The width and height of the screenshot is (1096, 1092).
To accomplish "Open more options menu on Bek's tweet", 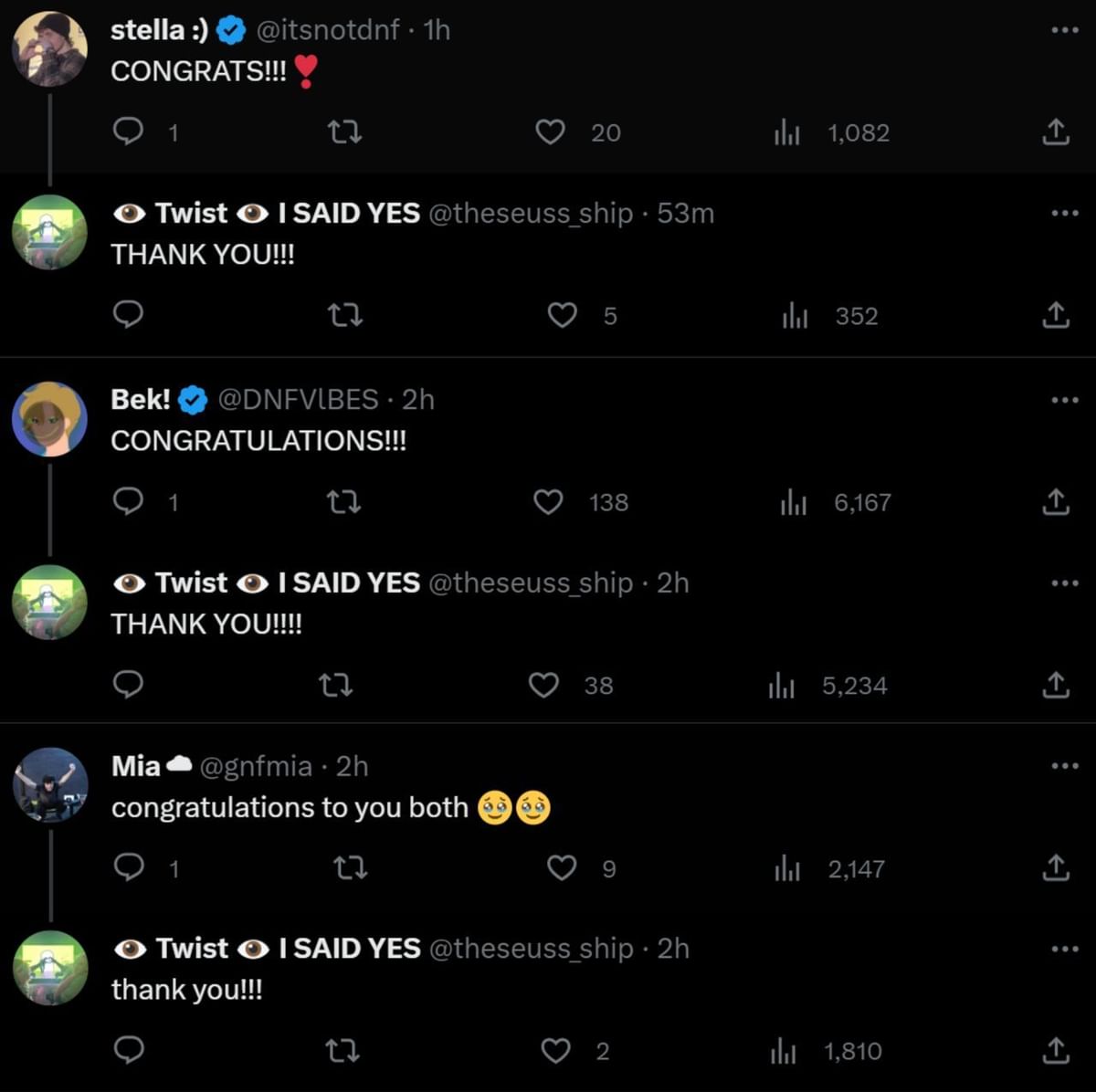I will [x=1064, y=400].
